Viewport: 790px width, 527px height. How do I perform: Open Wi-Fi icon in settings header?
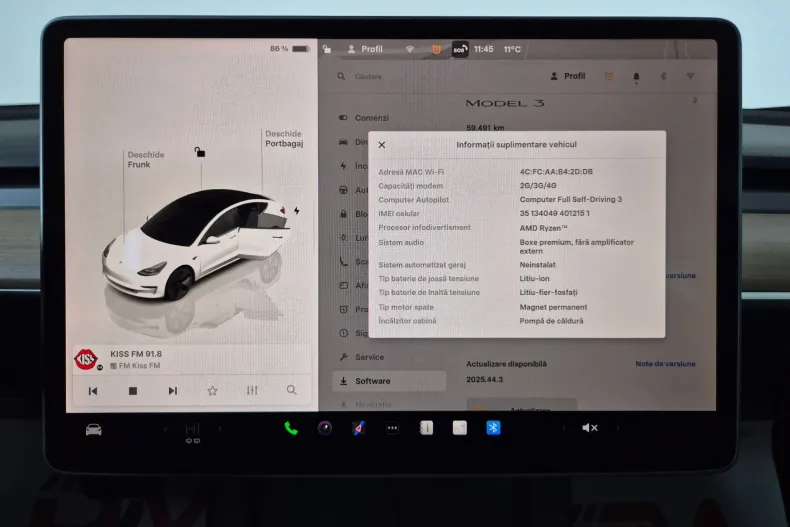point(690,76)
